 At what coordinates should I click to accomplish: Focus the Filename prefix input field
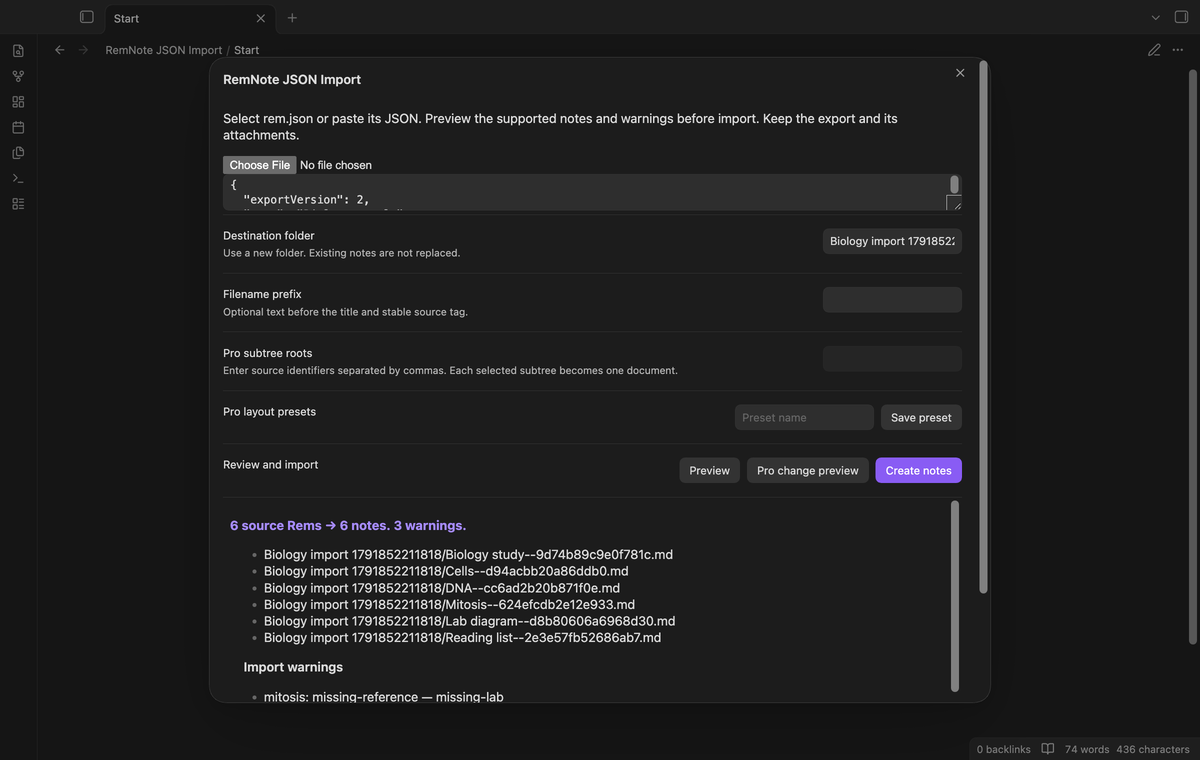point(892,300)
